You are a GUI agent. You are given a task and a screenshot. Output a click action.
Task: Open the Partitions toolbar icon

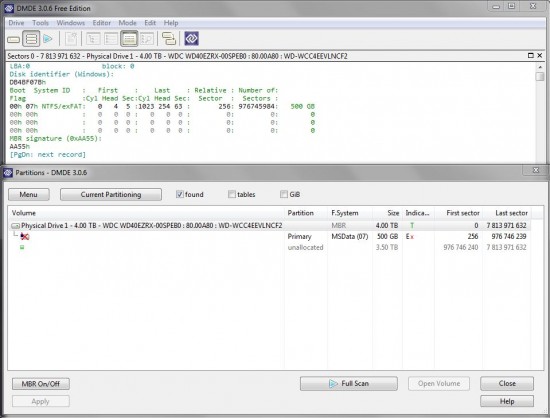point(31,39)
